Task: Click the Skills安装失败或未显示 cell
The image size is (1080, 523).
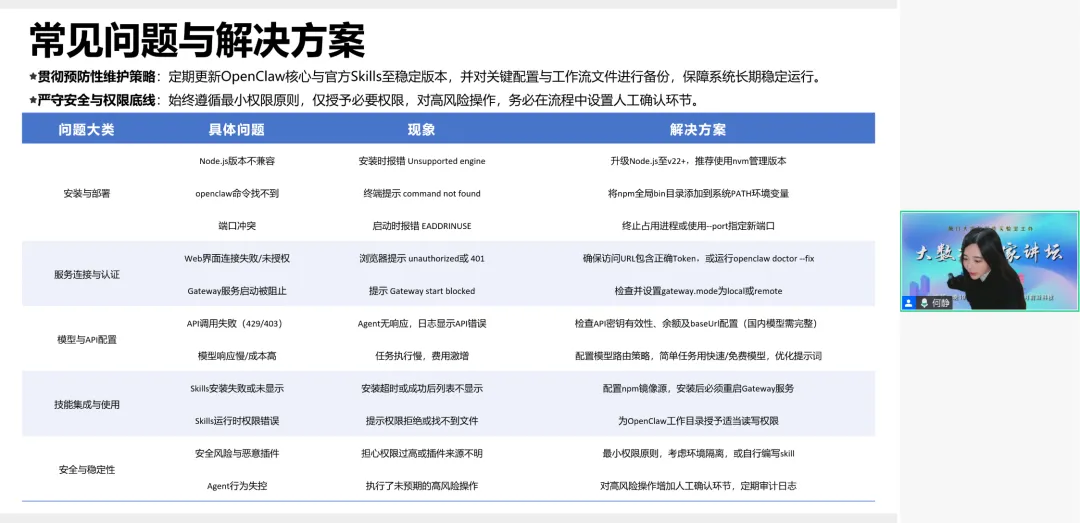Action: click(x=237, y=389)
